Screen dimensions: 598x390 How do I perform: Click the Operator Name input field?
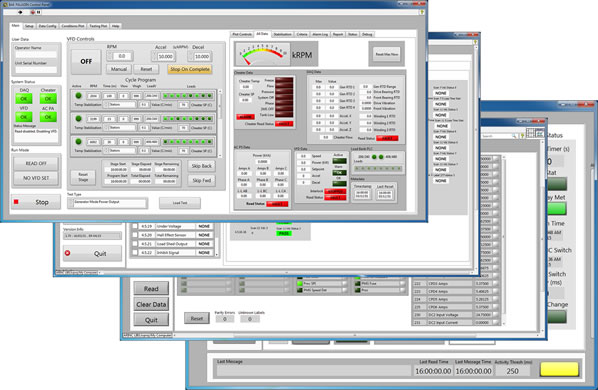point(36,55)
